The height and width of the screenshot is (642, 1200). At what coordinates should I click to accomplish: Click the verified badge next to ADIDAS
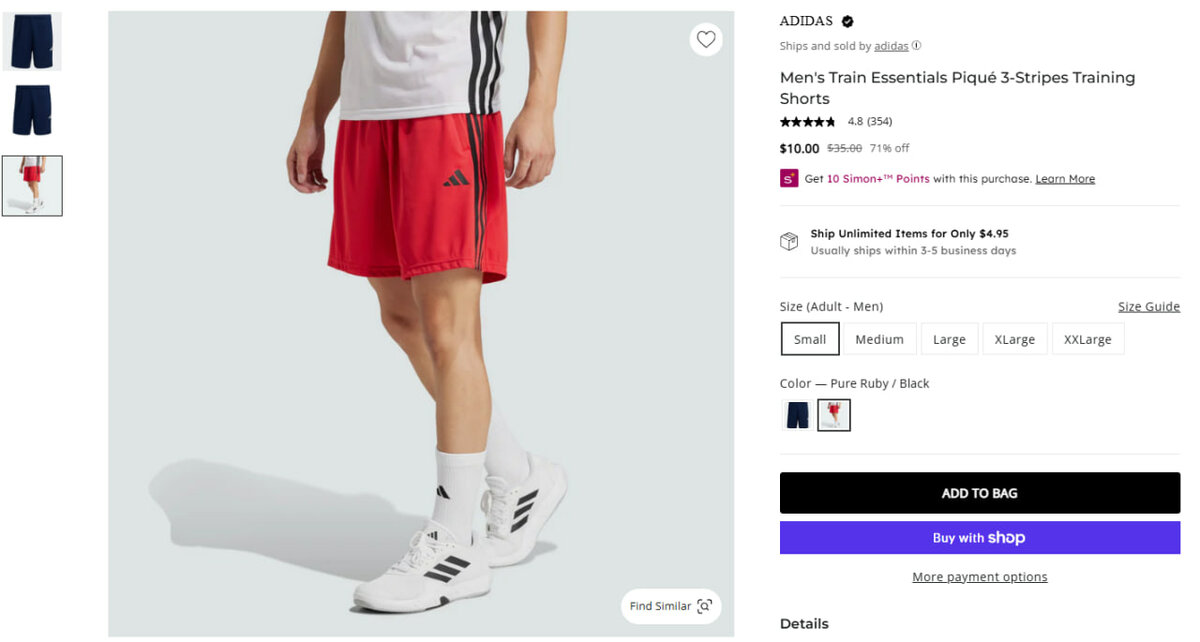pos(848,21)
